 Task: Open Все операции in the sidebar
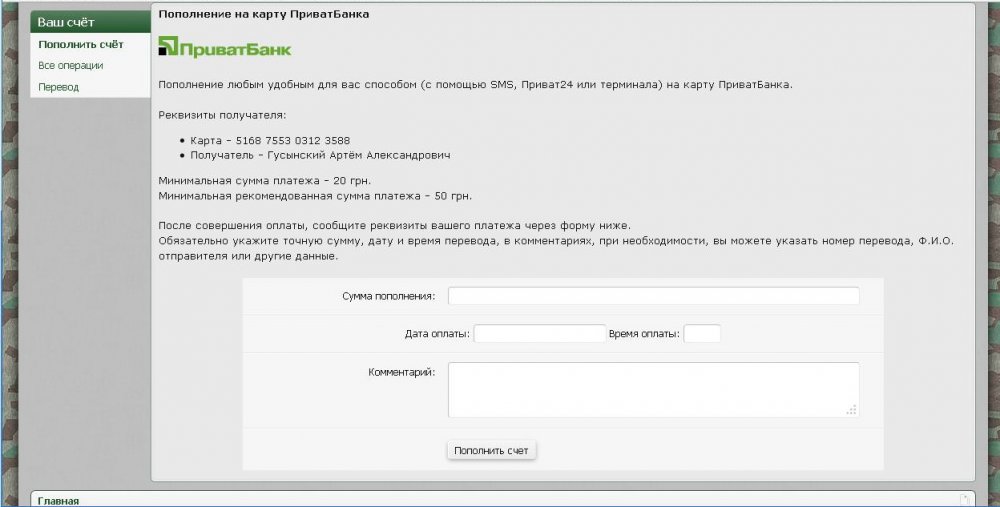pyautogui.click(x=70, y=66)
